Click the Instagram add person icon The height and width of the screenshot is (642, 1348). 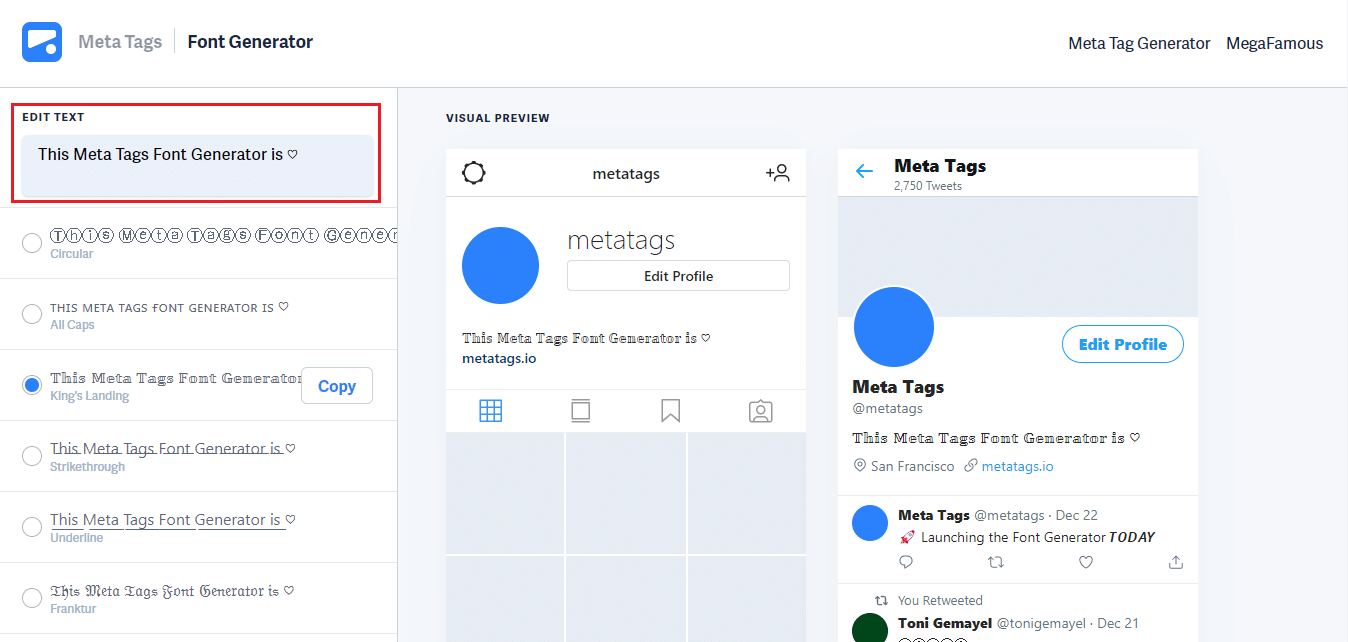(x=778, y=173)
